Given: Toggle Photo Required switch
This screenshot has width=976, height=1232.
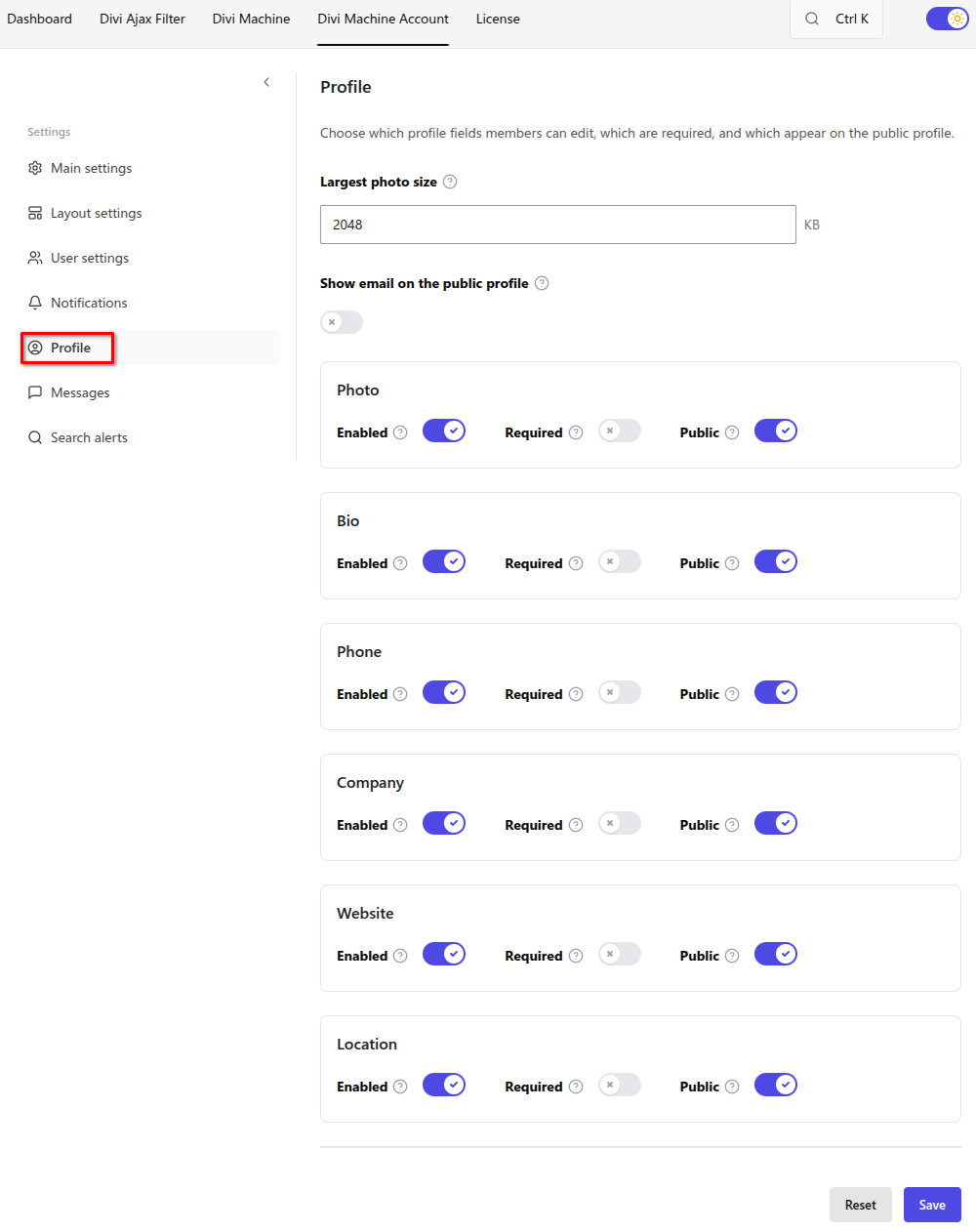Looking at the screenshot, I should click(x=620, y=431).
